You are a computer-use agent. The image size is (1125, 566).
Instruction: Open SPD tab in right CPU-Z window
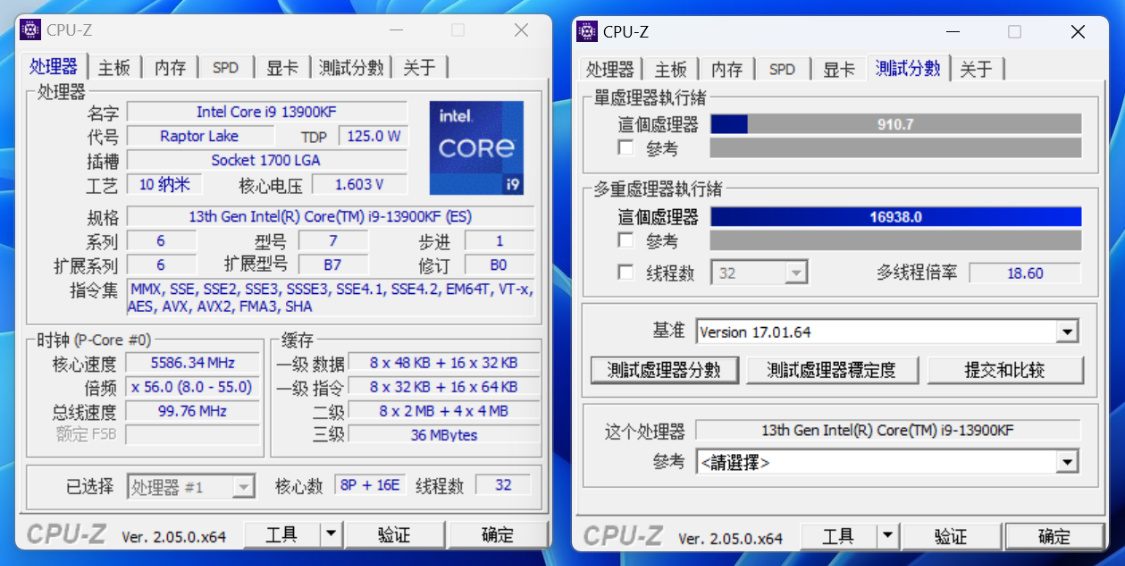tap(782, 70)
